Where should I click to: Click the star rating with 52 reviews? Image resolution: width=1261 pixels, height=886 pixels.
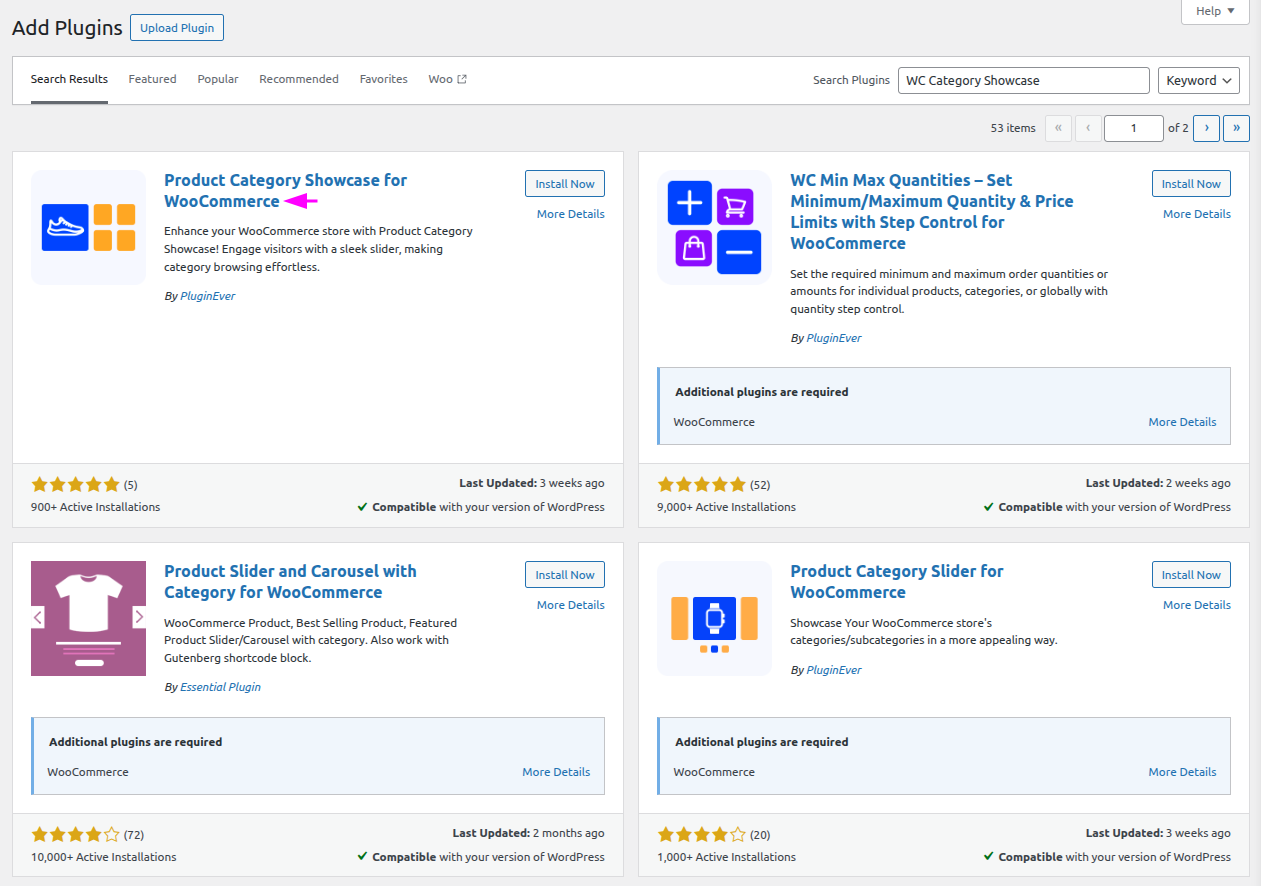[702, 484]
